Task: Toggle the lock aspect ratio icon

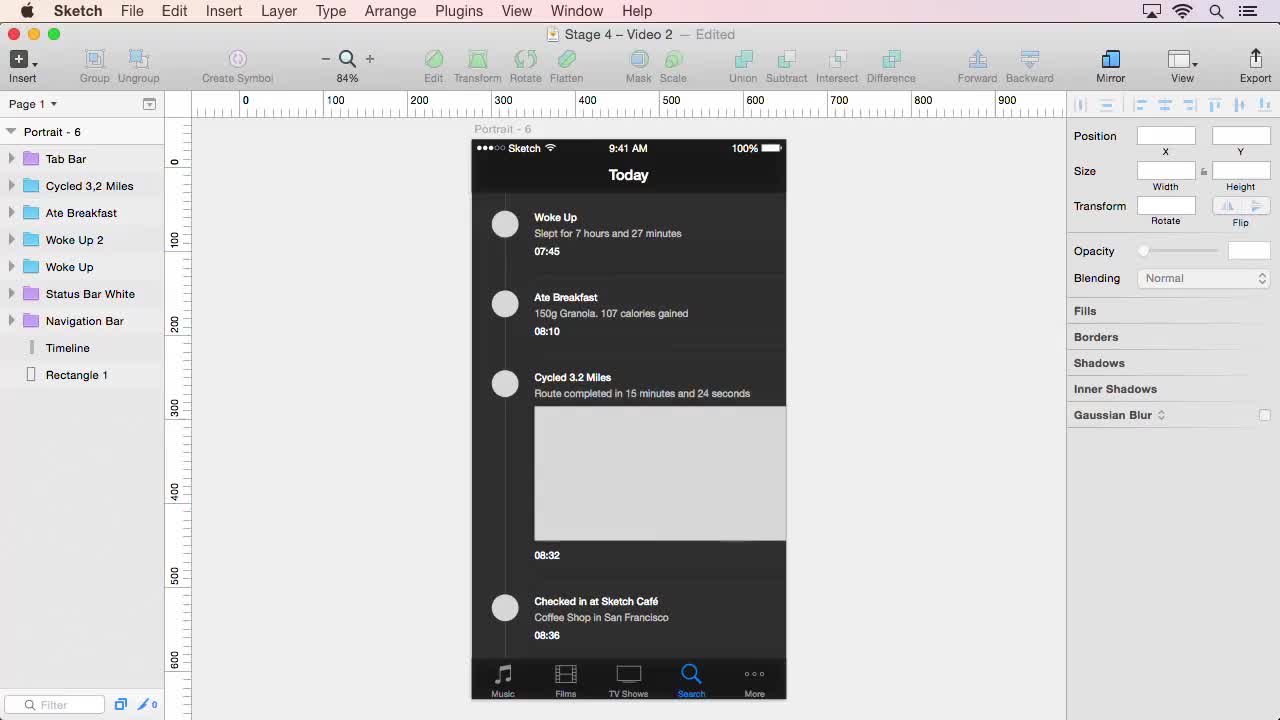Action: [x=1204, y=171]
